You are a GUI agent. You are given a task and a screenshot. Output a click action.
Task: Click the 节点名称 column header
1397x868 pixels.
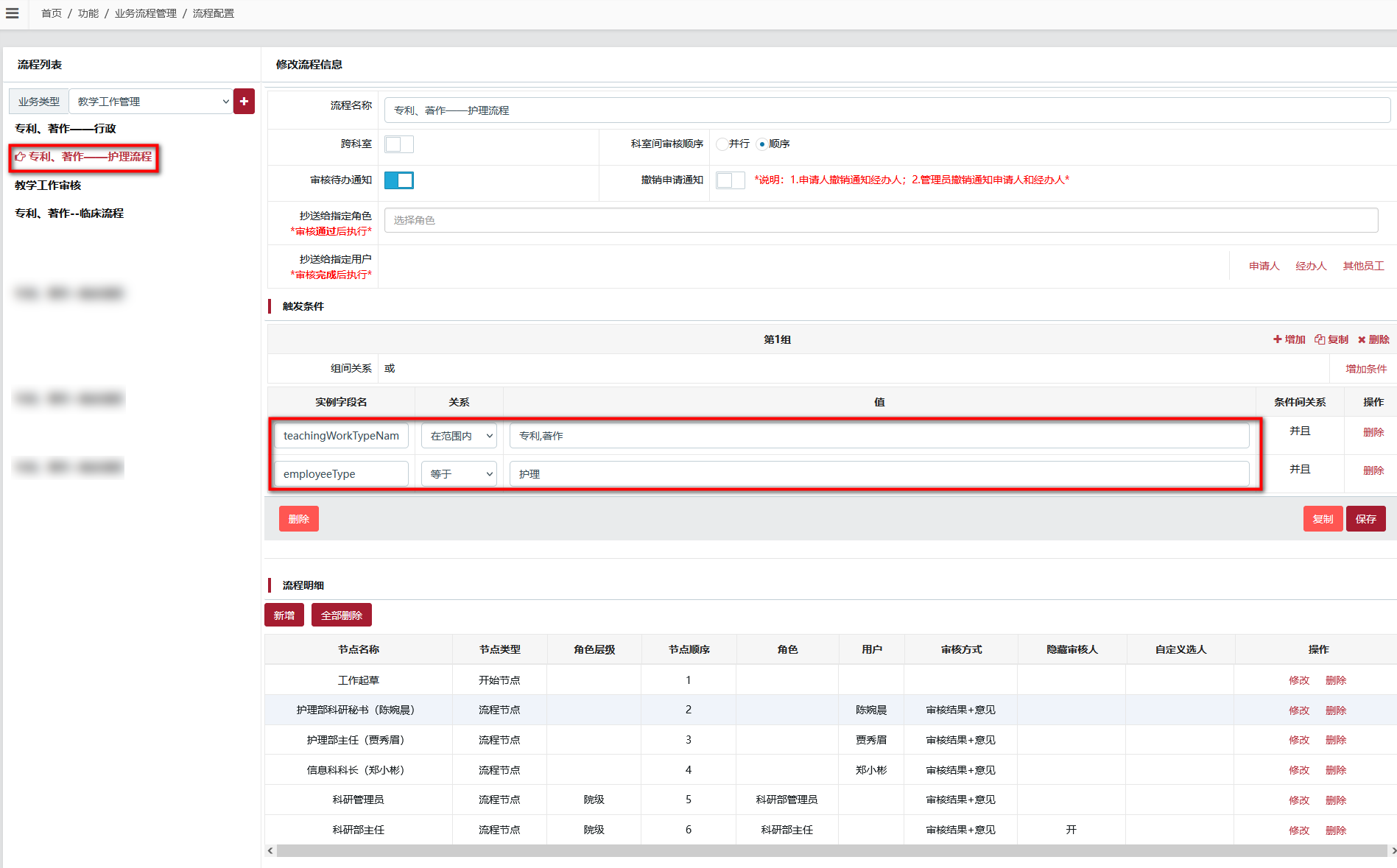tap(359, 649)
